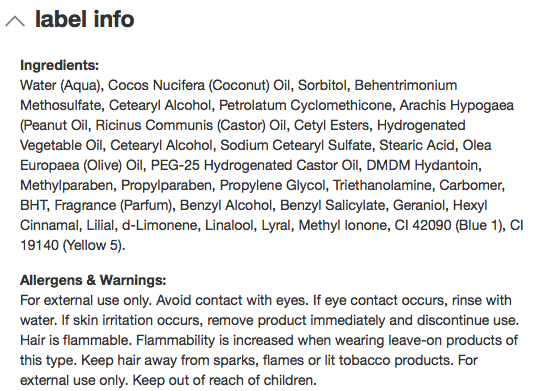Screen dimensions: 547x391
Task: Click "Water (Aqua)" in the ingredients
Action: [x=61, y=85]
